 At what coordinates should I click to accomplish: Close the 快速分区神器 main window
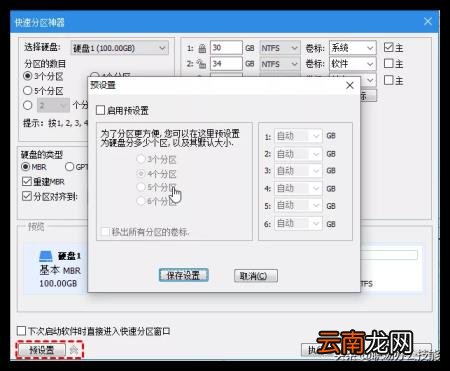[428, 22]
